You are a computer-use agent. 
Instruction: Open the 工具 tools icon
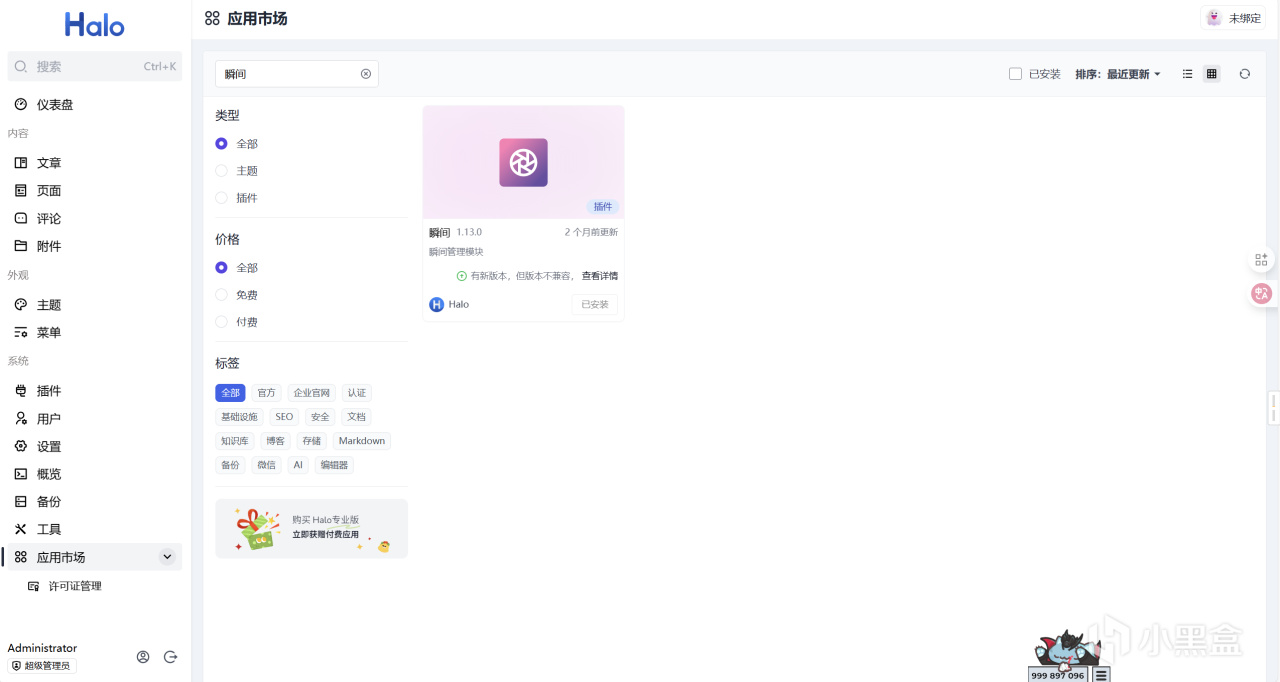pos(21,529)
